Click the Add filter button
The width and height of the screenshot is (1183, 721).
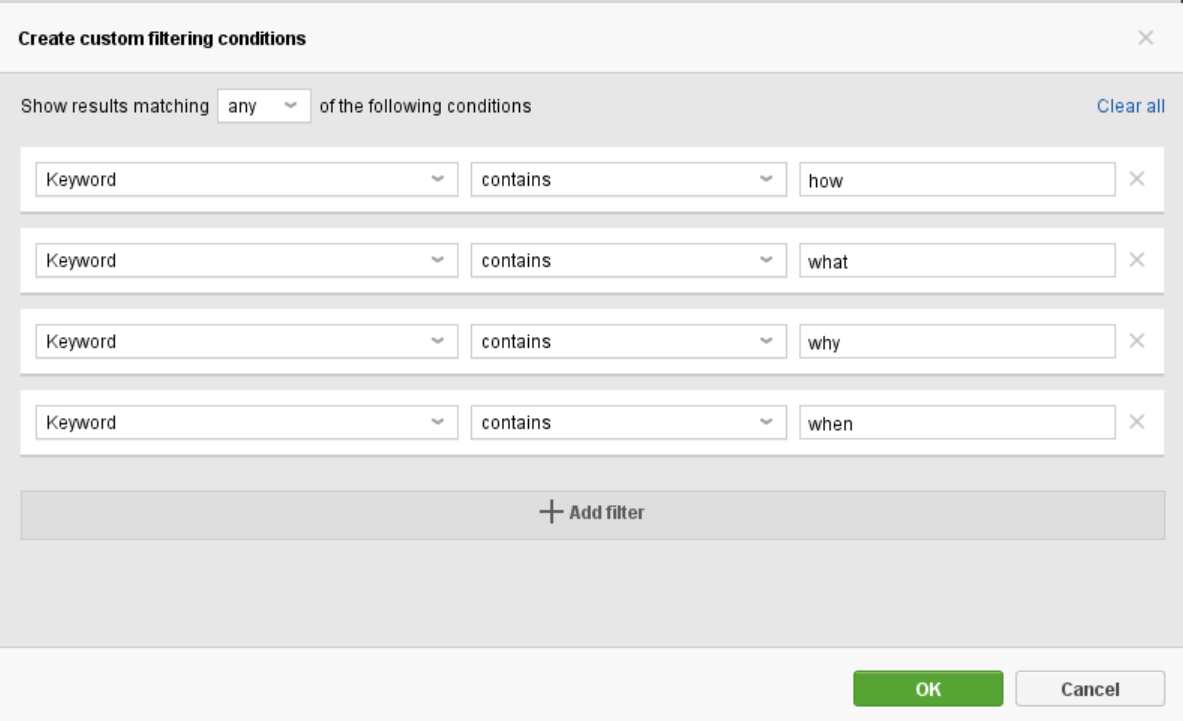click(592, 515)
